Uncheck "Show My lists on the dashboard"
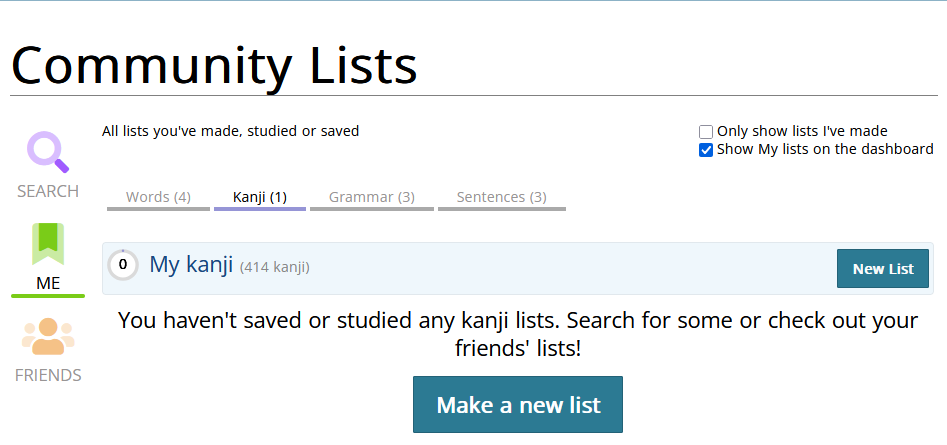947x445 pixels. coord(706,150)
